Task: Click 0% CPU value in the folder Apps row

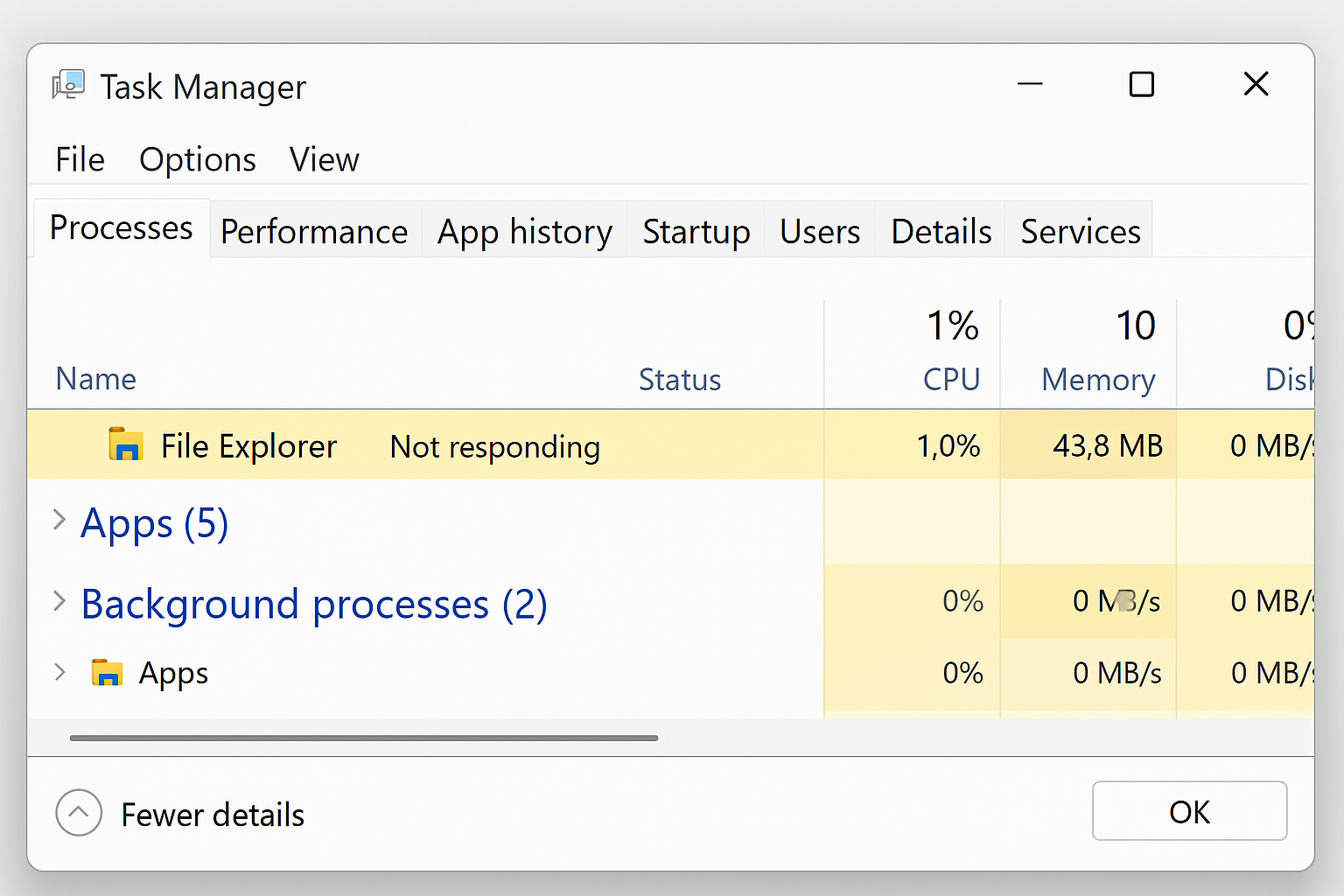Action: [x=963, y=673]
